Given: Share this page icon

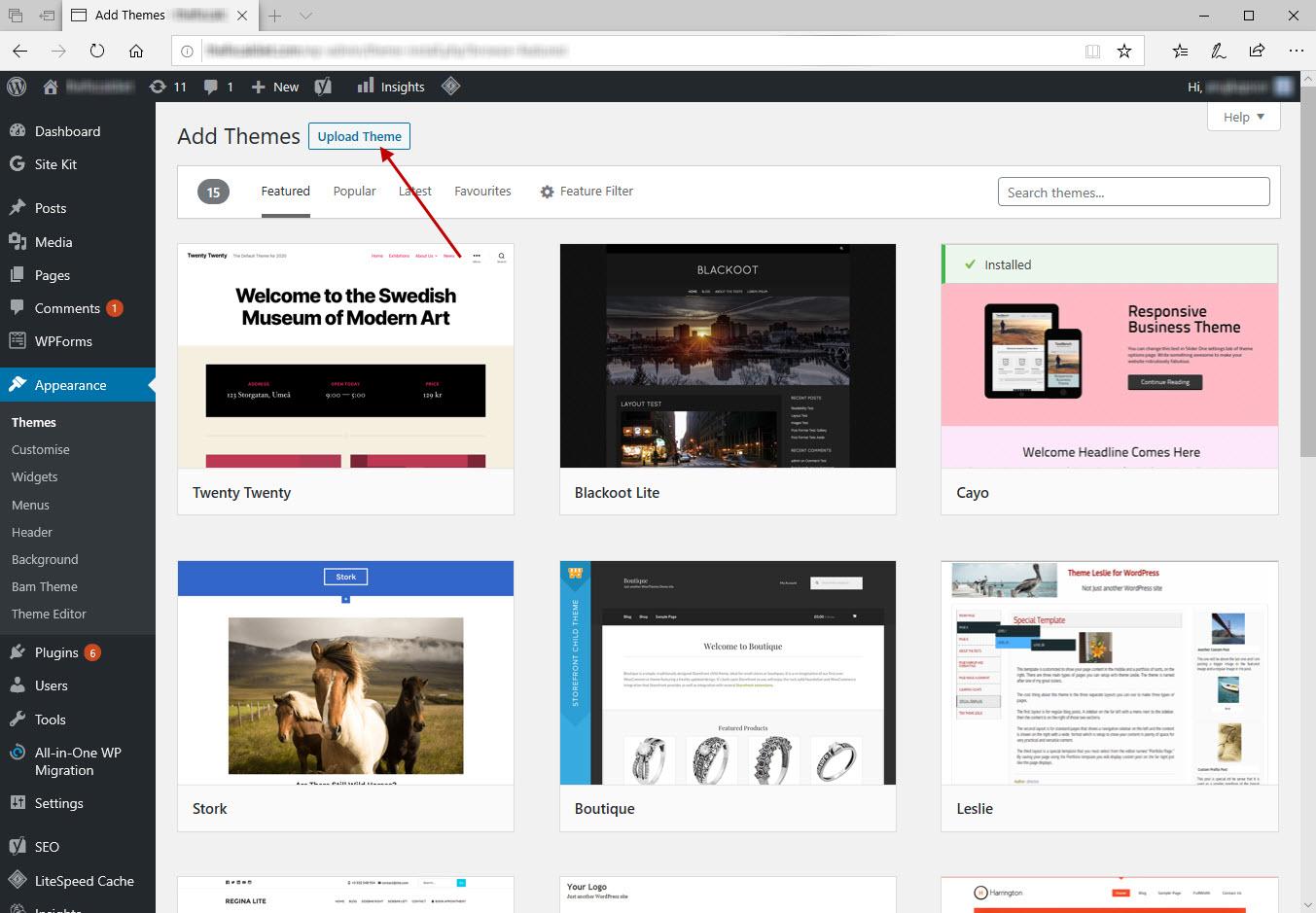Looking at the screenshot, I should [1257, 51].
